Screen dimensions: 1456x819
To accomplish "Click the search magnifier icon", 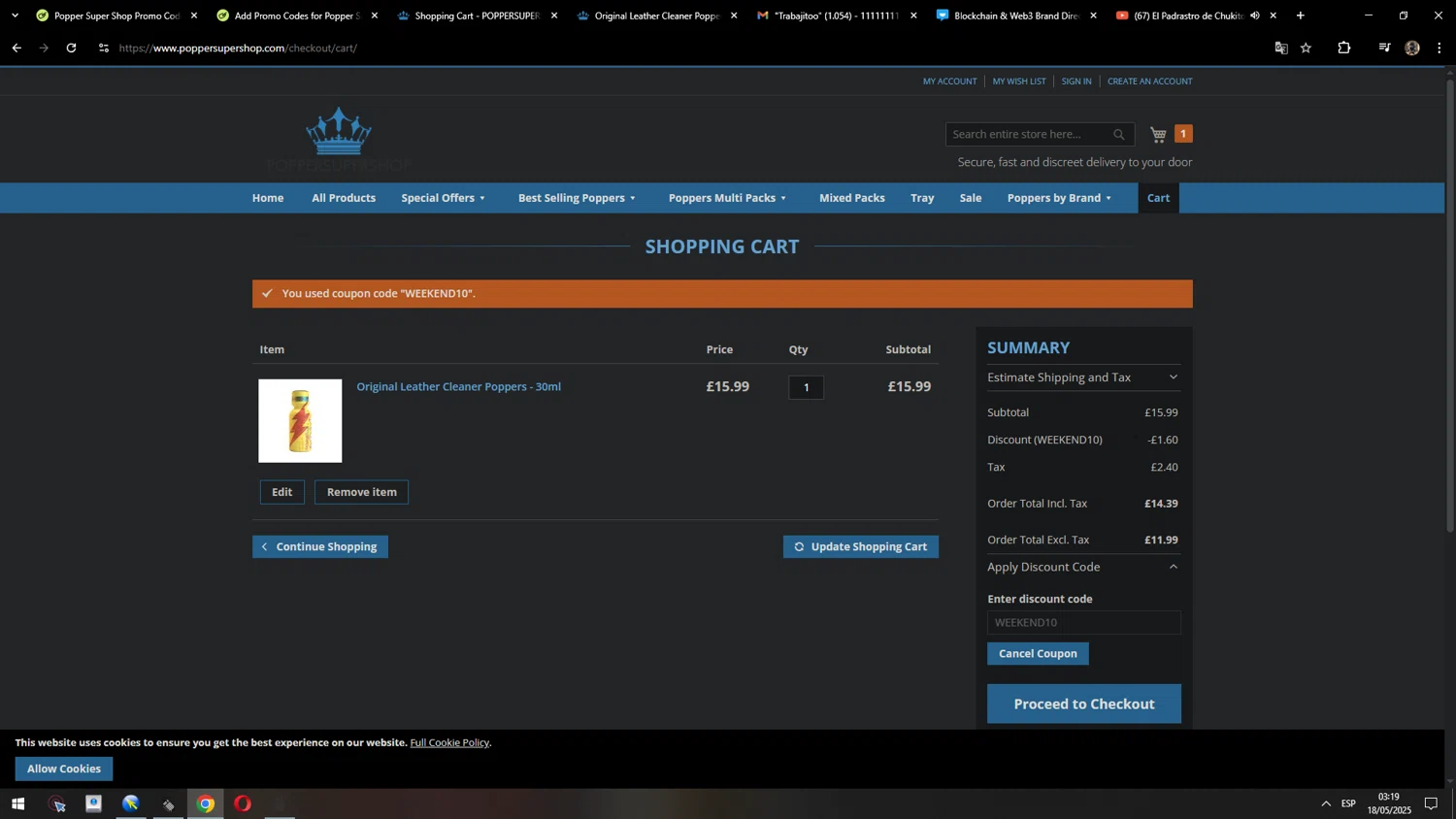I will 1119,135.
